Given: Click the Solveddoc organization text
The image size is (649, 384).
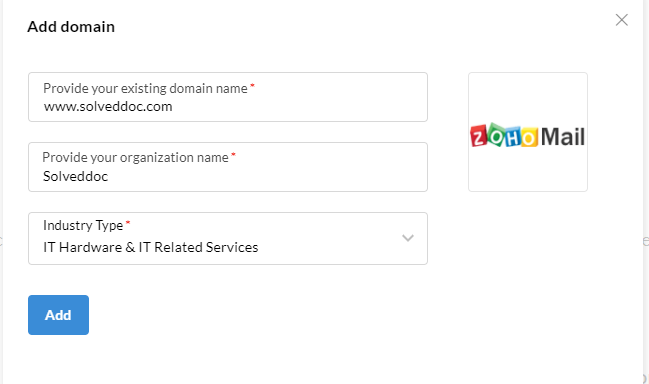Looking at the screenshot, I should pyautogui.click(x=75, y=176).
